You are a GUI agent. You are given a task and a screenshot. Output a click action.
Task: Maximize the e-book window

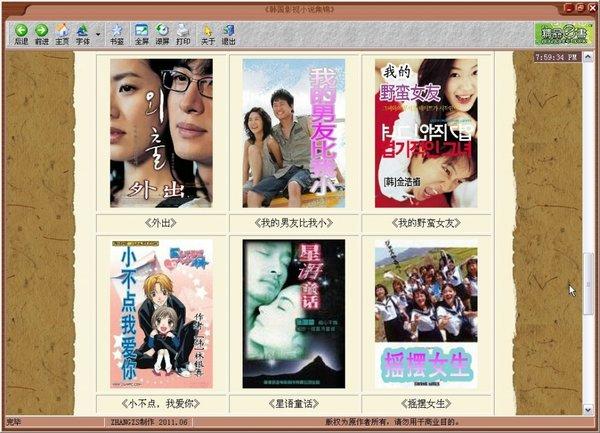point(580,8)
